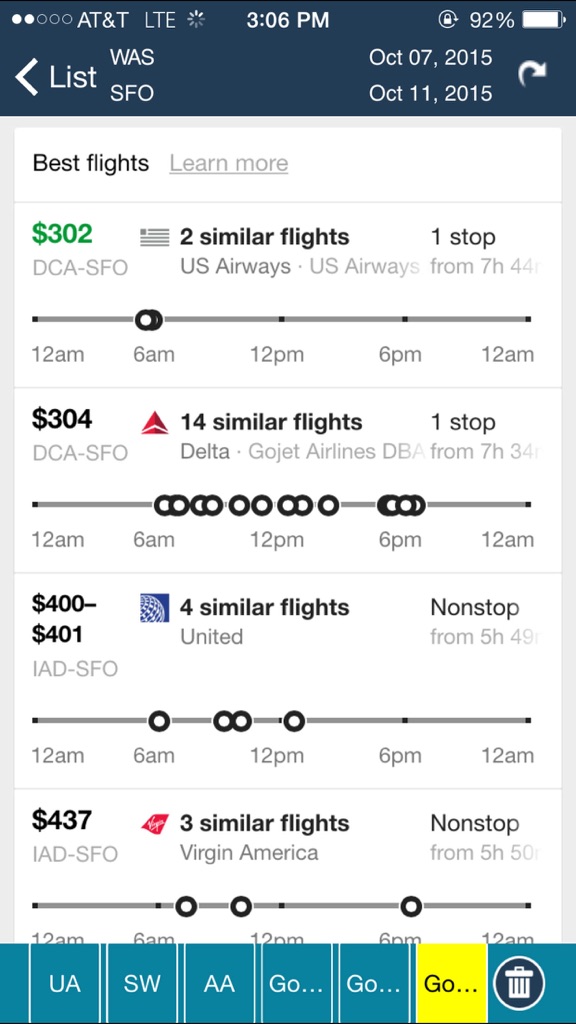Select the yellow highlighted Go… tab
576x1024 pixels.
point(451,984)
